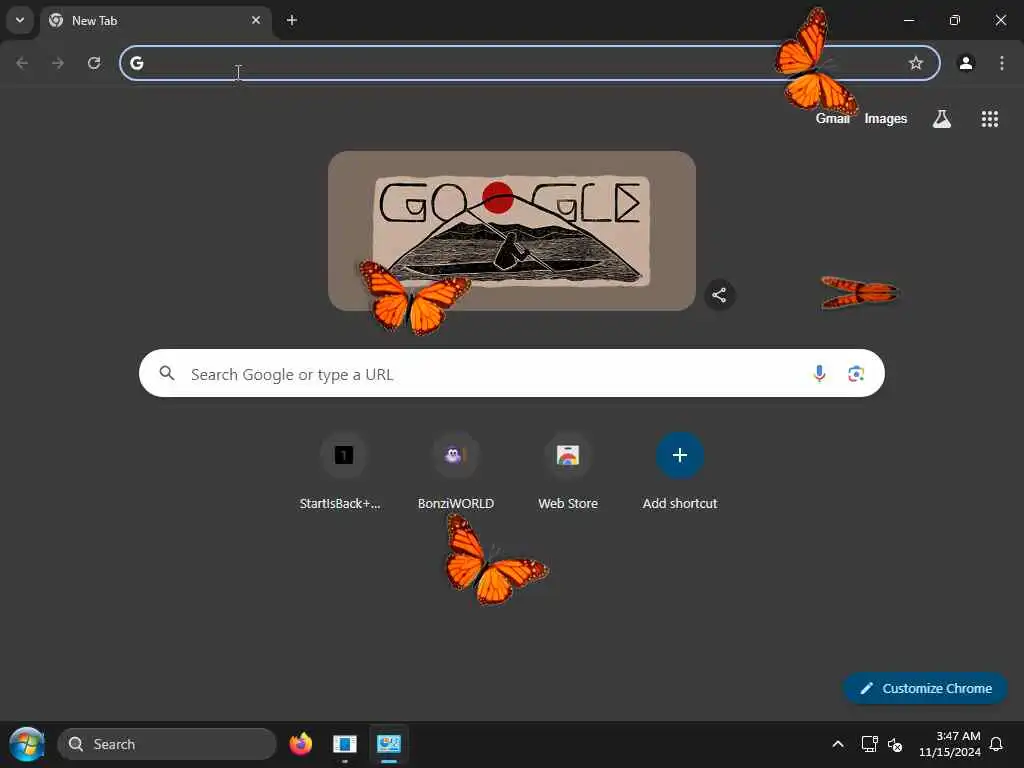Screen dimensions: 1024x768
Task: Open the Google apps grid
Action: [x=989, y=119]
